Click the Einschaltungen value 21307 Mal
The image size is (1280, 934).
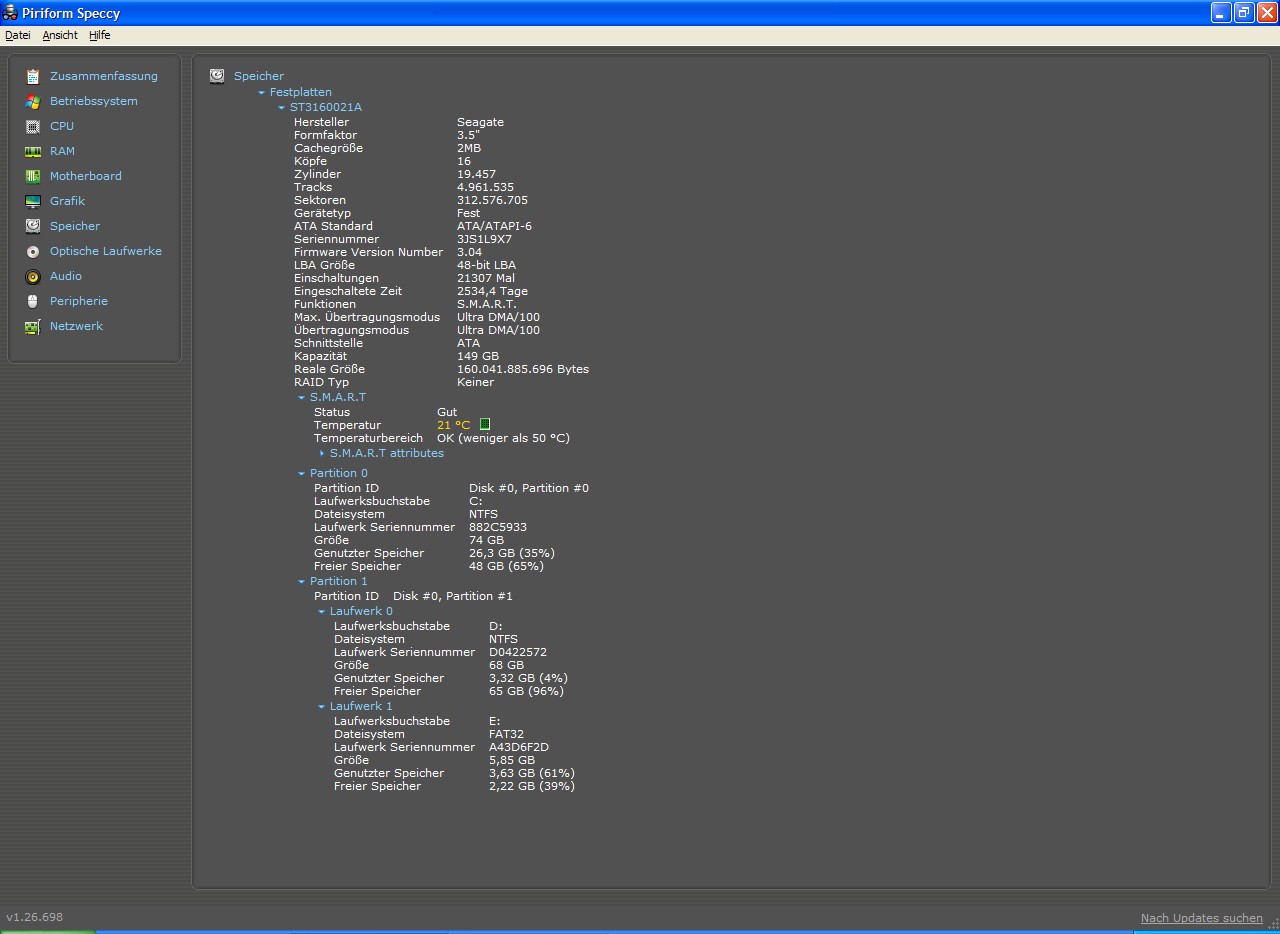486,278
